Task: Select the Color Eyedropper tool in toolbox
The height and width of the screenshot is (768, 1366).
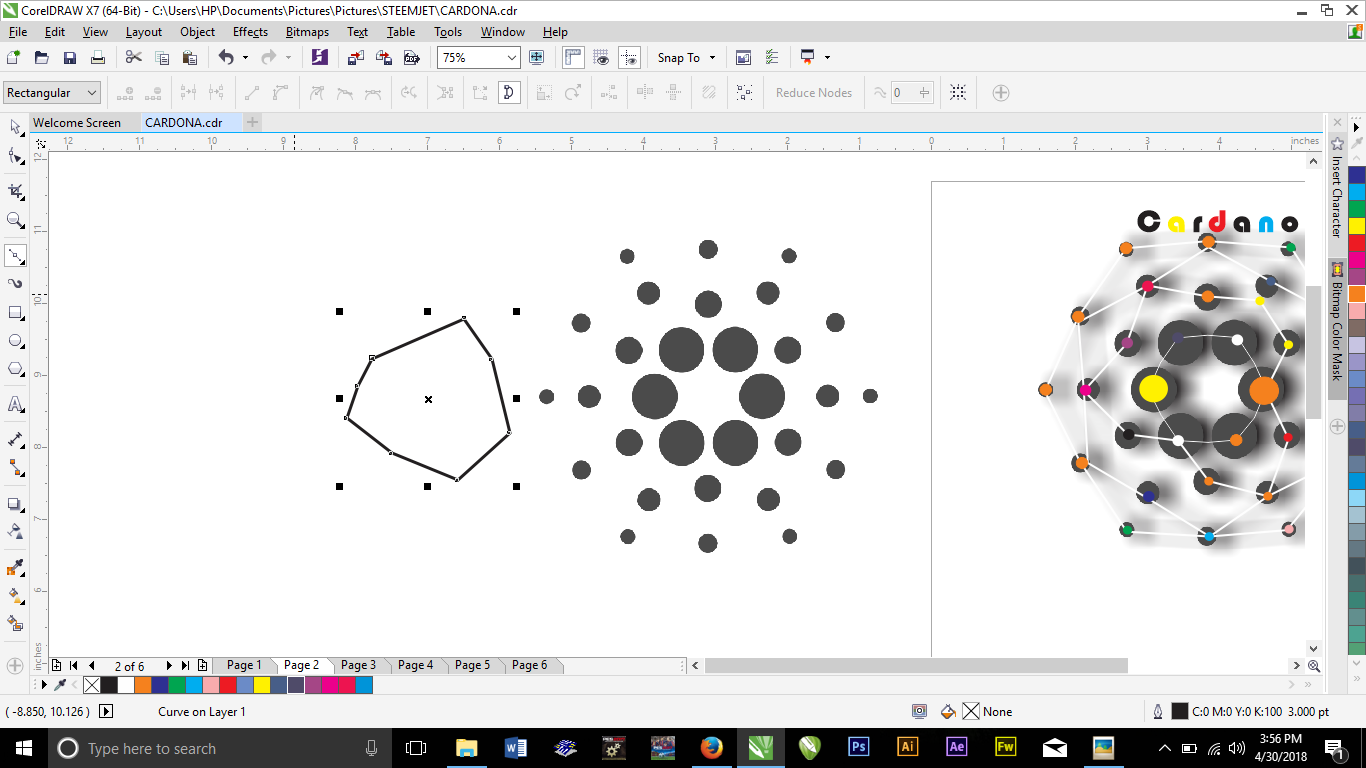Action: tap(15, 567)
